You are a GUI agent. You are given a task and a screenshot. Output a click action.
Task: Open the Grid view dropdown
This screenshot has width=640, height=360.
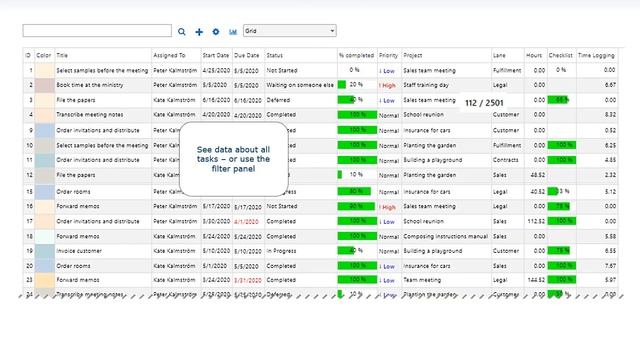[290, 31]
